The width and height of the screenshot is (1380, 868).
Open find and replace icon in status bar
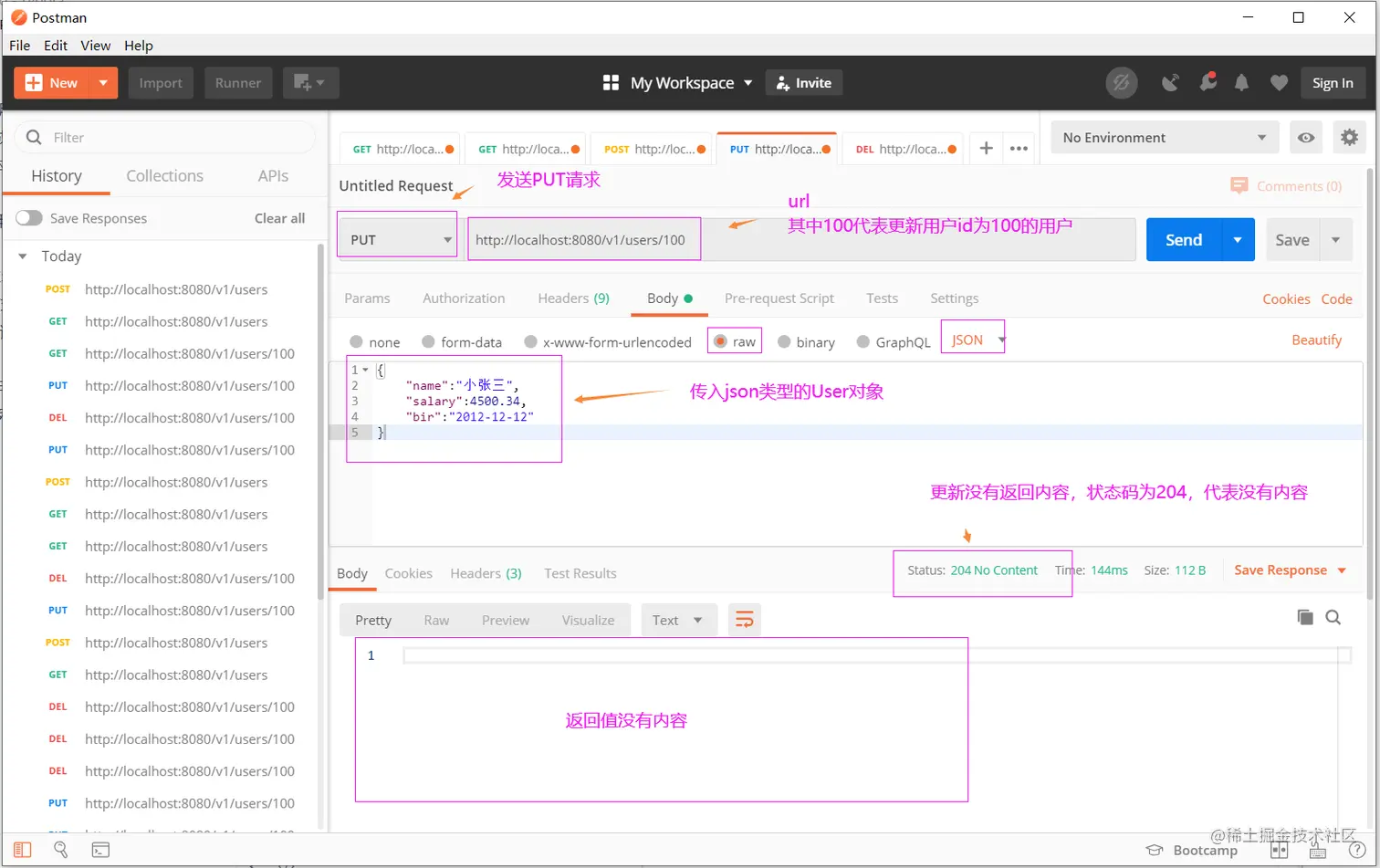61,850
